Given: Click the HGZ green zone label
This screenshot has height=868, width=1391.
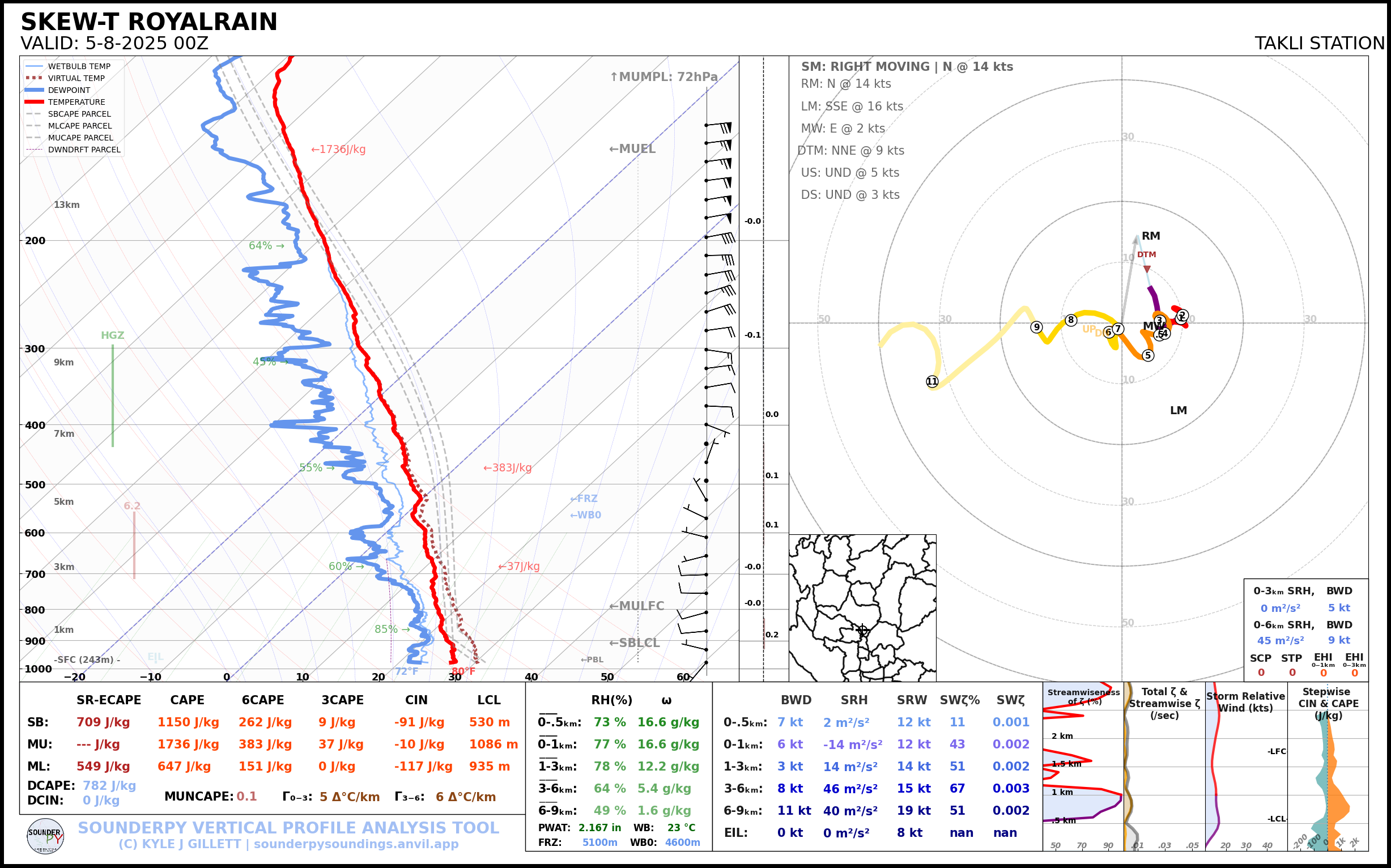Looking at the screenshot, I should pyautogui.click(x=113, y=335).
